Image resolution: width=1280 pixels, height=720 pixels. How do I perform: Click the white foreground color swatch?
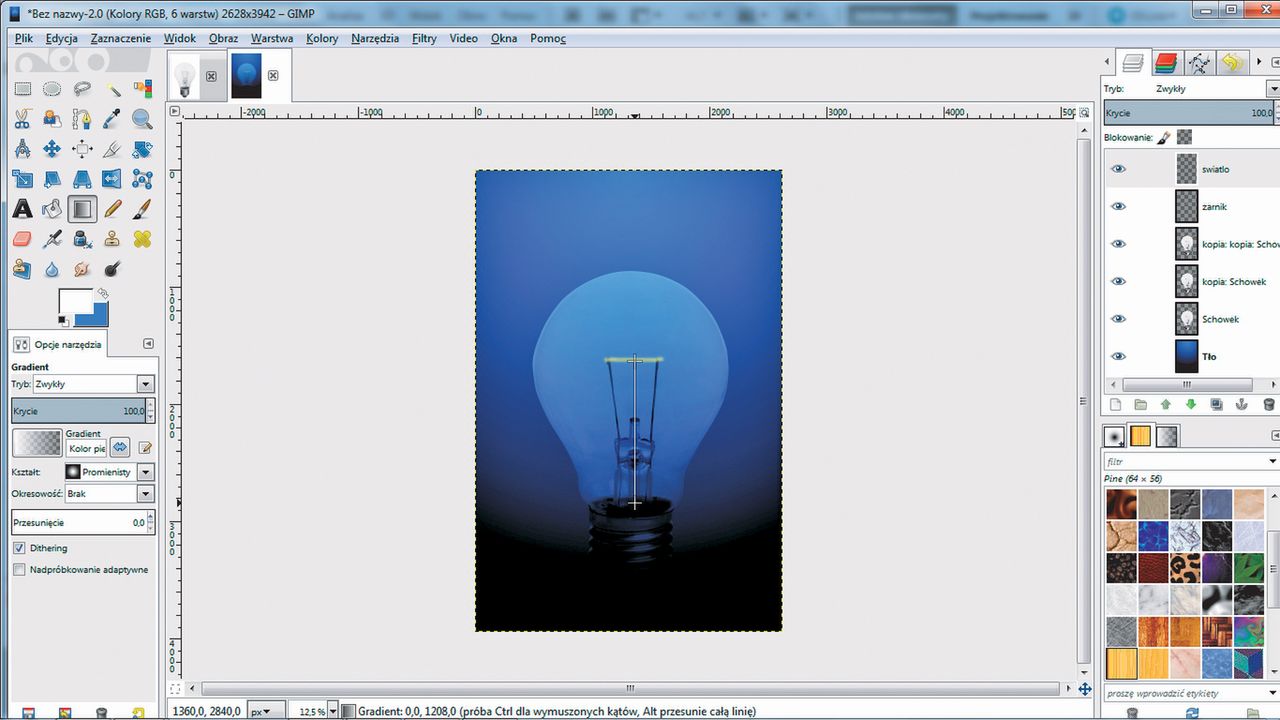73,301
